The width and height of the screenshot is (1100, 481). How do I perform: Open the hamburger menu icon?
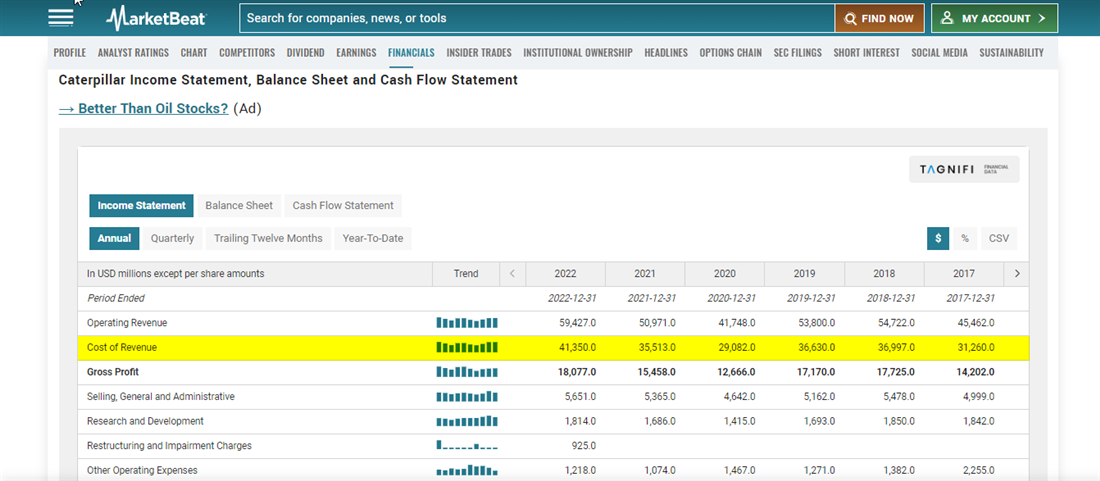(61, 18)
